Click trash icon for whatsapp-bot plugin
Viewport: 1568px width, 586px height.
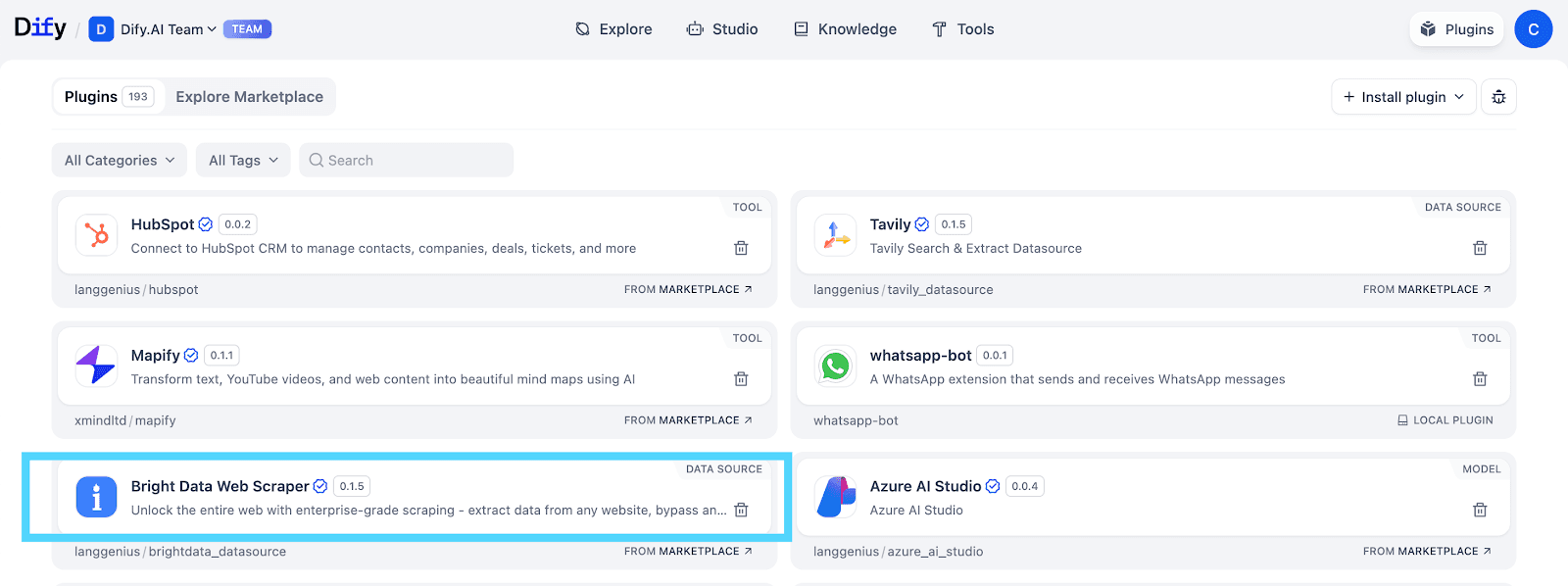(x=1480, y=379)
